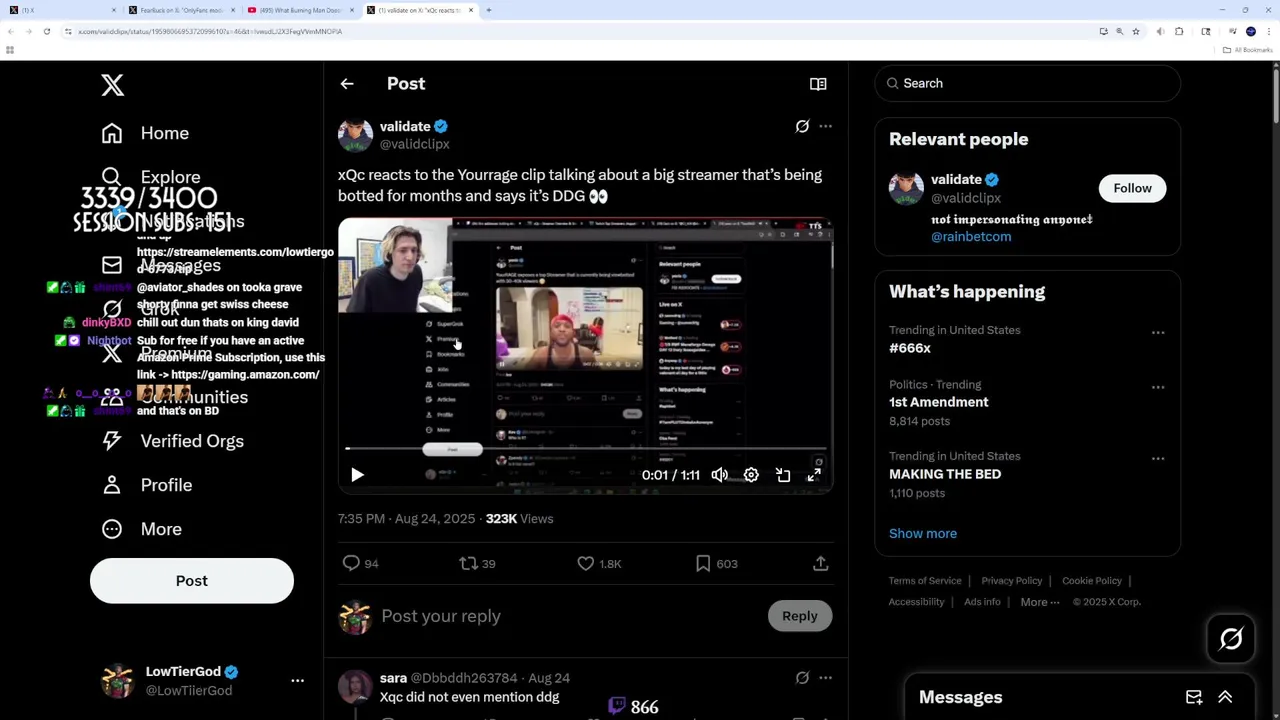This screenshot has height=720, width=1280.
Task: Open more options on sara's reply
Action: tap(825, 678)
